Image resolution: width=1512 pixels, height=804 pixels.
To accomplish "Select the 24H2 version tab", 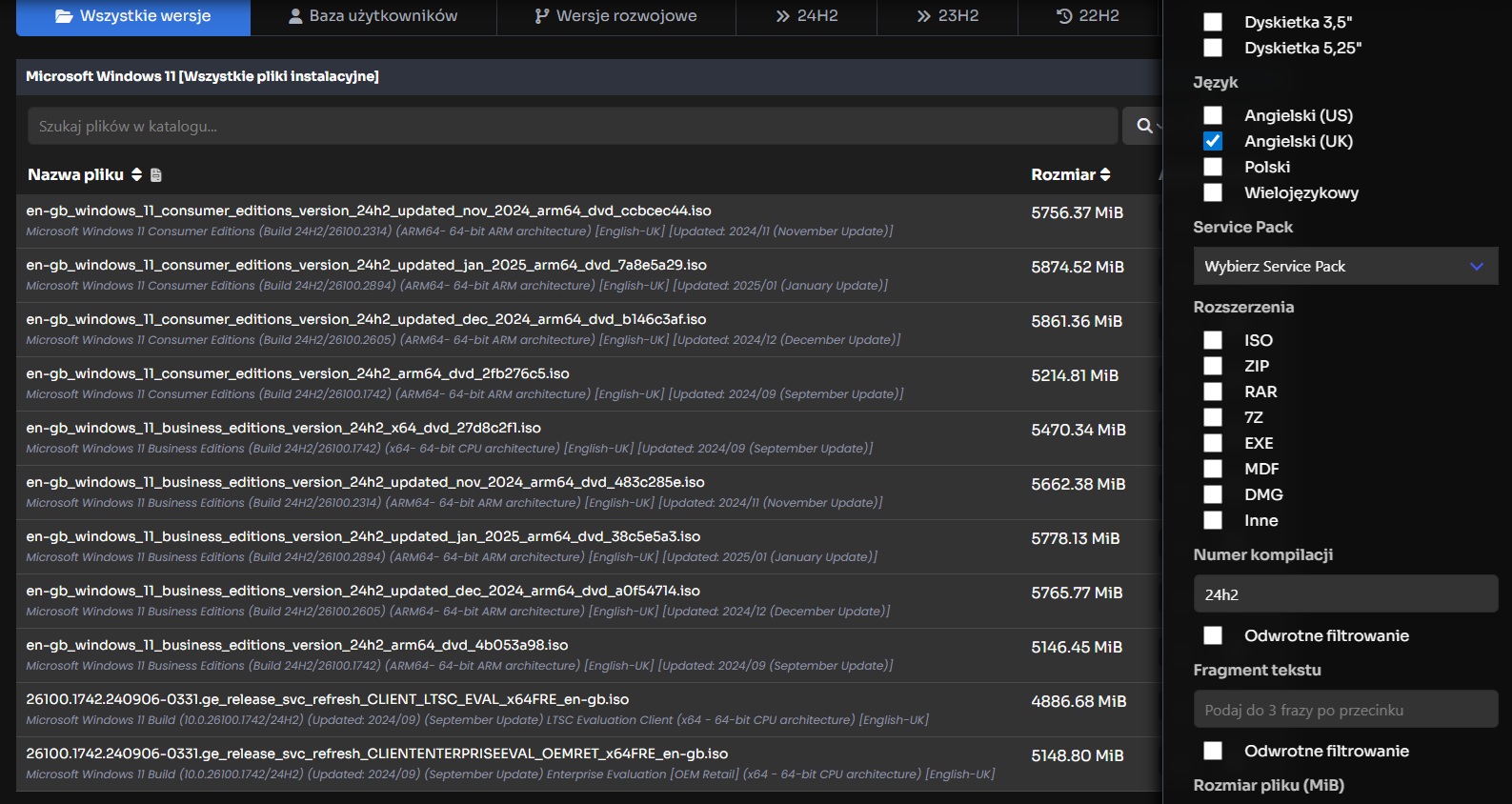I will click(x=806, y=16).
